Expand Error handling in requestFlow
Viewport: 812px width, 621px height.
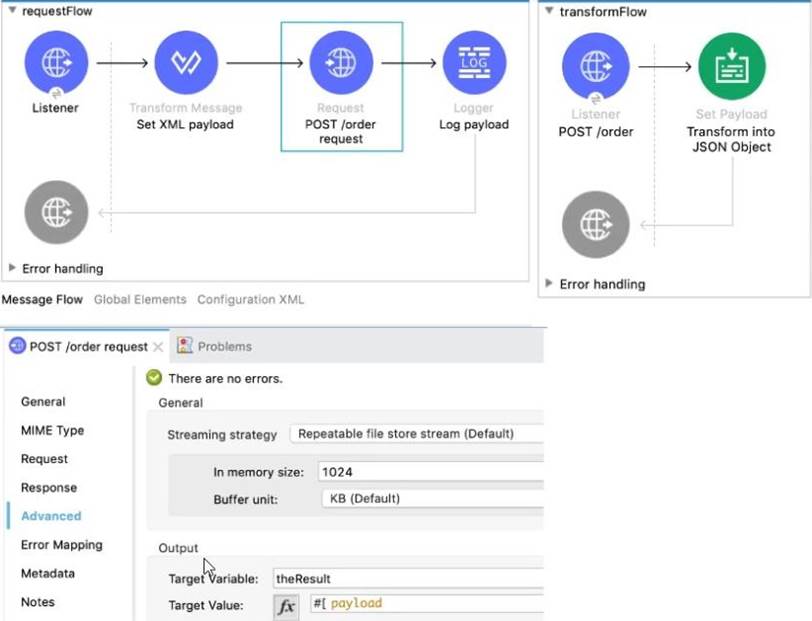click(x=13, y=268)
